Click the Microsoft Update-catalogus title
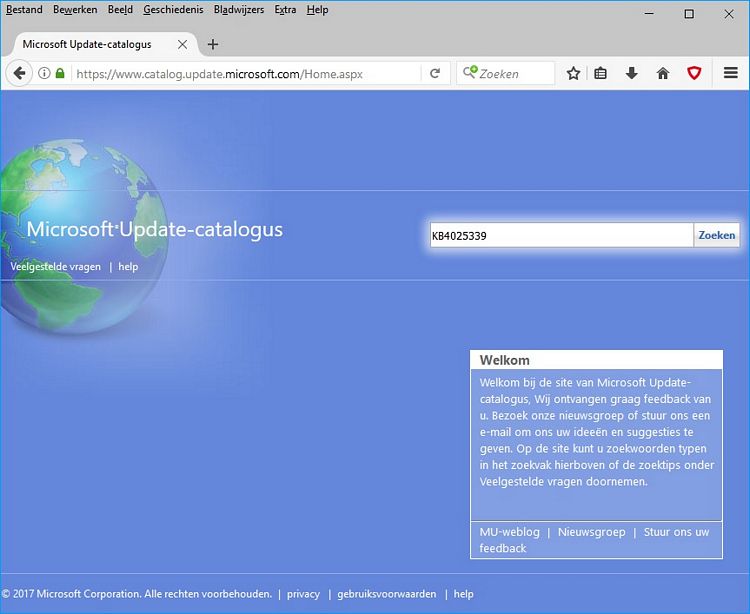750x614 pixels. pyautogui.click(x=154, y=229)
